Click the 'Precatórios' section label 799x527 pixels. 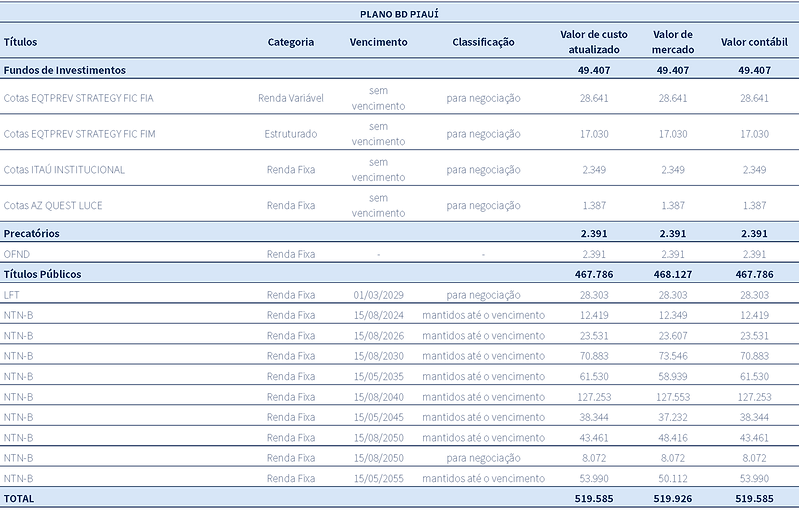(31, 233)
